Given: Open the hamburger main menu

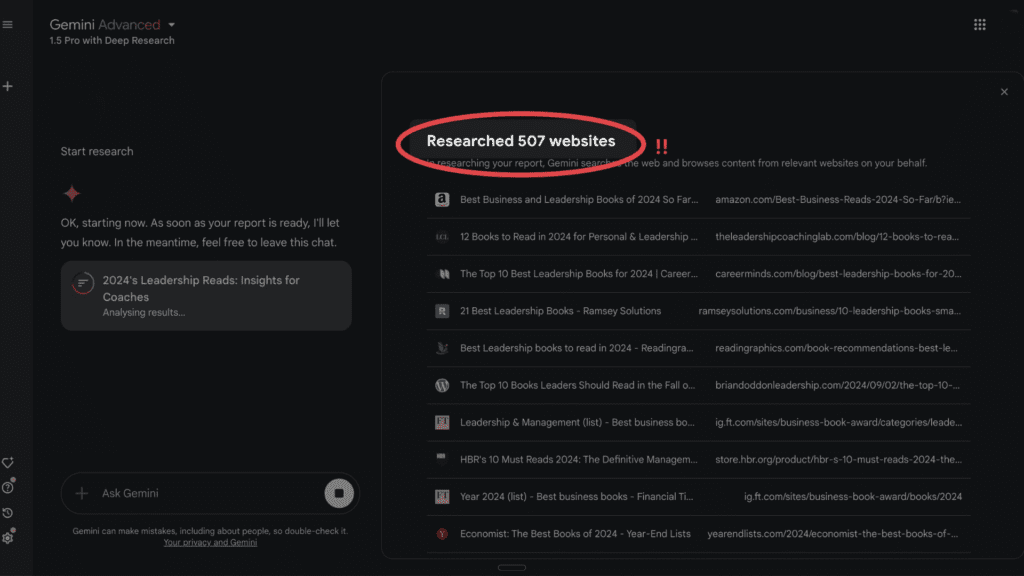Looking at the screenshot, I should 8,25.
